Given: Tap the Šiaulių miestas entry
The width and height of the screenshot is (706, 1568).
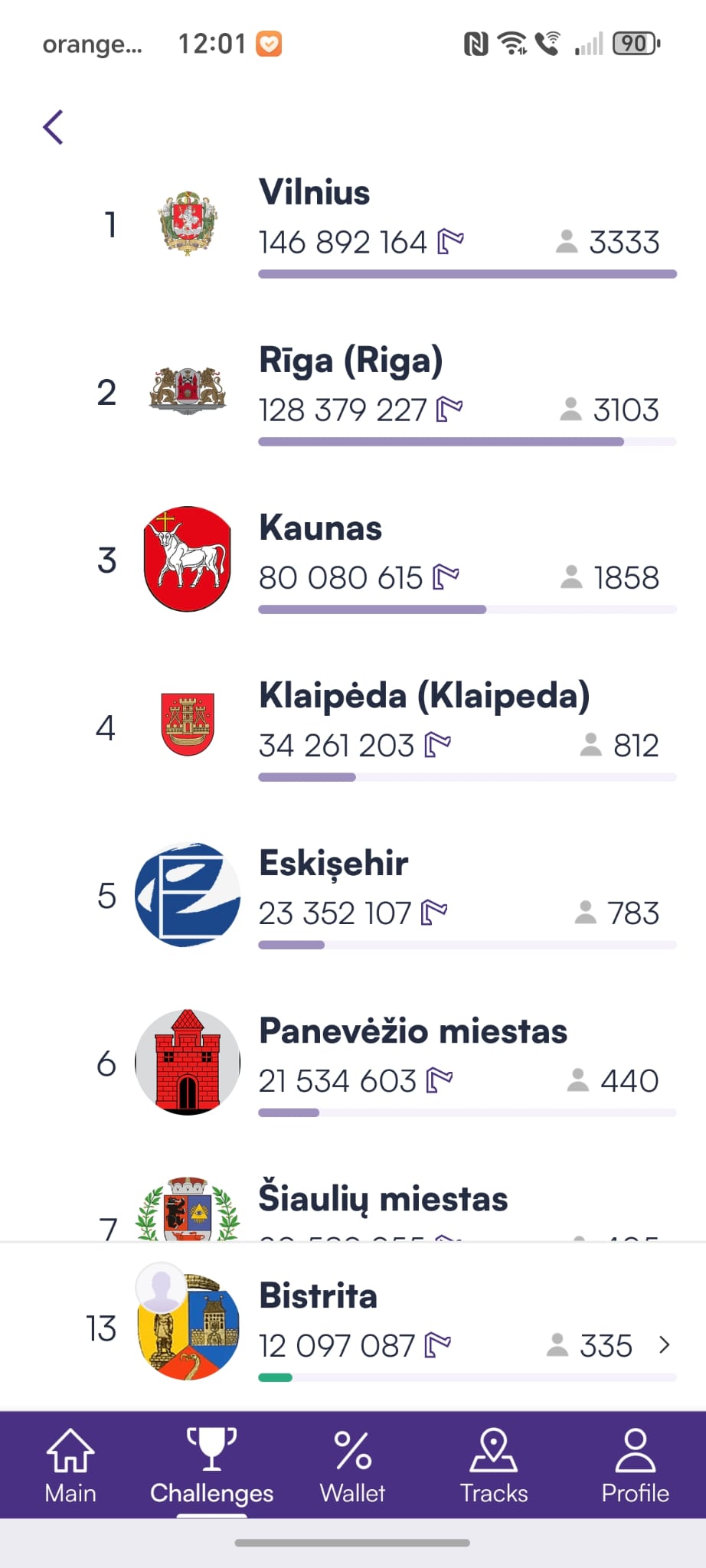Looking at the screenshot, I should tap(383, 1199).
